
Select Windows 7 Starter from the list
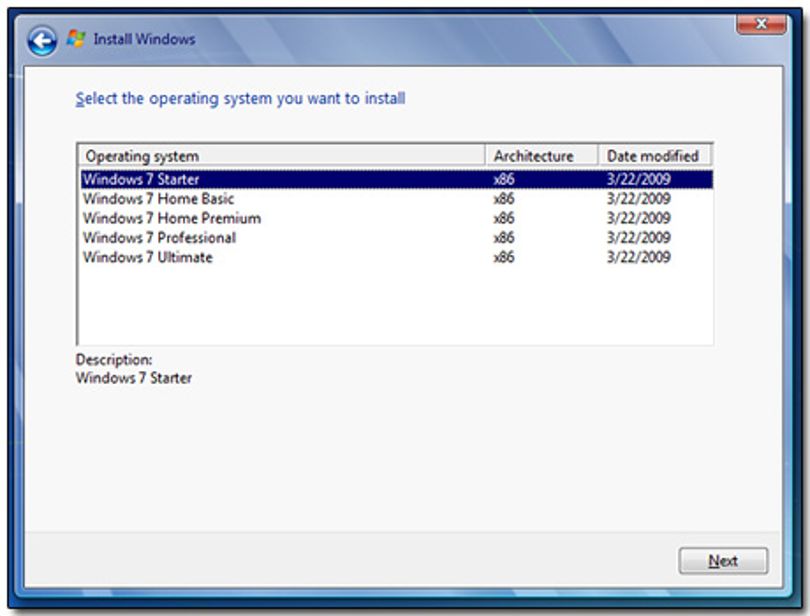(x=397, y=179)
